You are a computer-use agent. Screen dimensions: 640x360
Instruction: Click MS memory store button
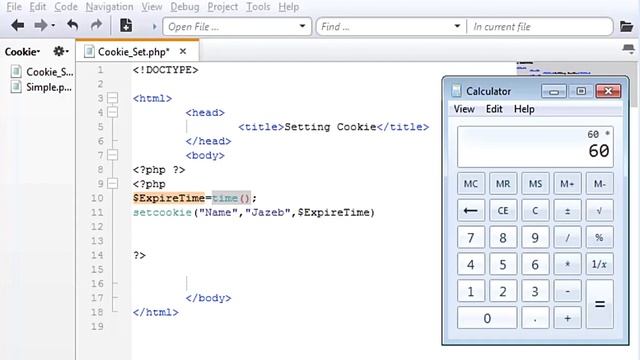coord(535,184)
